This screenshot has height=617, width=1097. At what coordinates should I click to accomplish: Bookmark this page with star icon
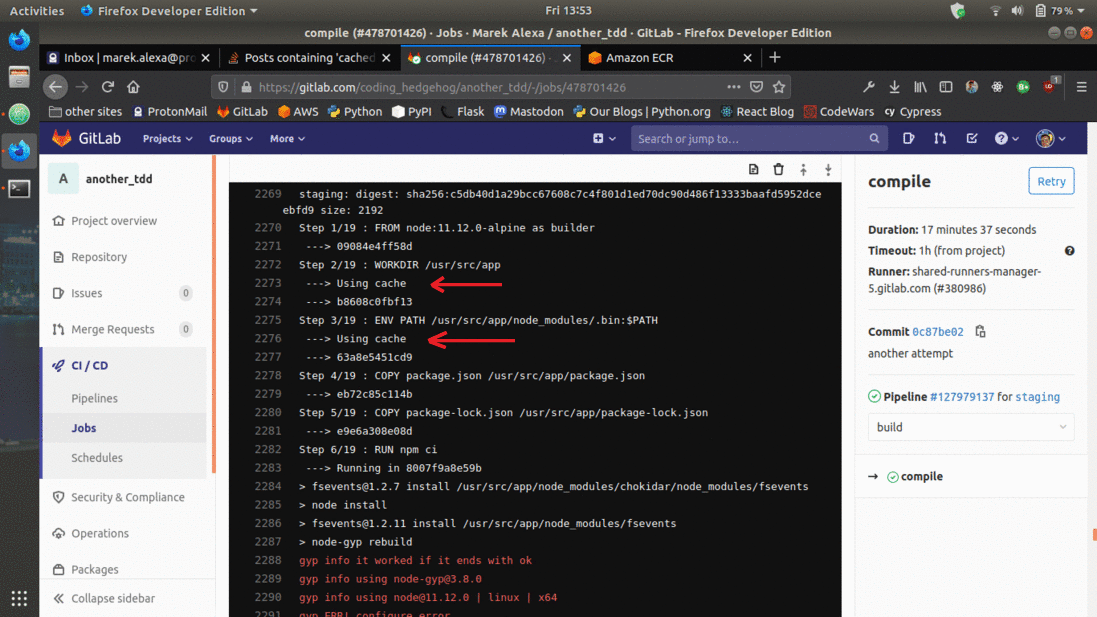[779, 87]
